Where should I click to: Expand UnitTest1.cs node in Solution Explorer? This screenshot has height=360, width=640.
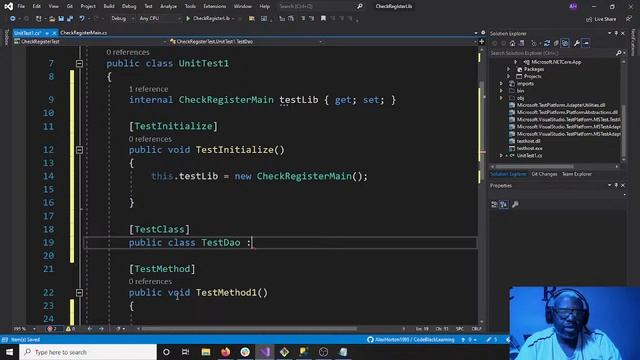tap(501, 156)
